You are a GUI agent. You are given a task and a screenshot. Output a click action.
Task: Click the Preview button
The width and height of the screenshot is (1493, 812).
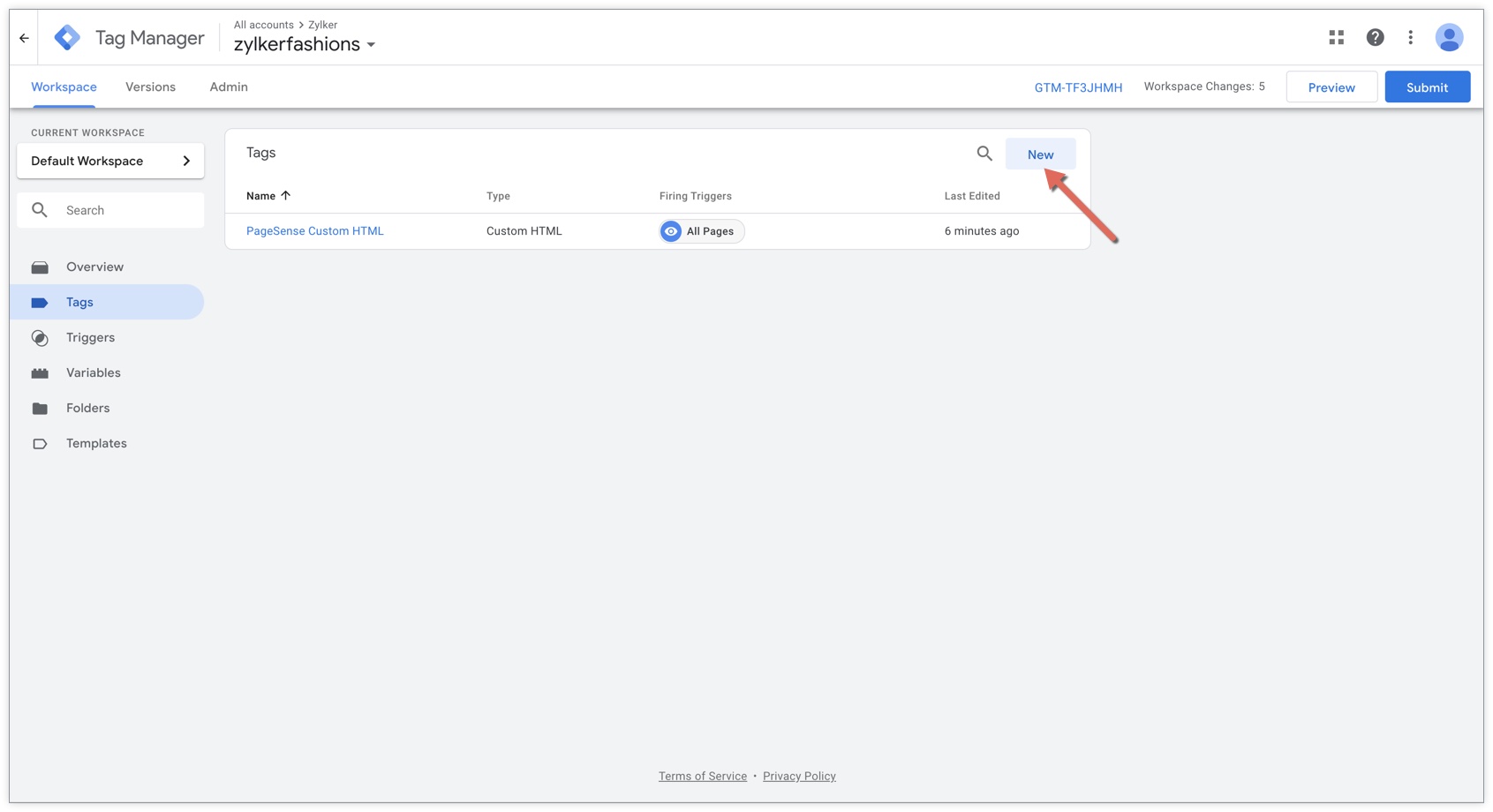1331,87
